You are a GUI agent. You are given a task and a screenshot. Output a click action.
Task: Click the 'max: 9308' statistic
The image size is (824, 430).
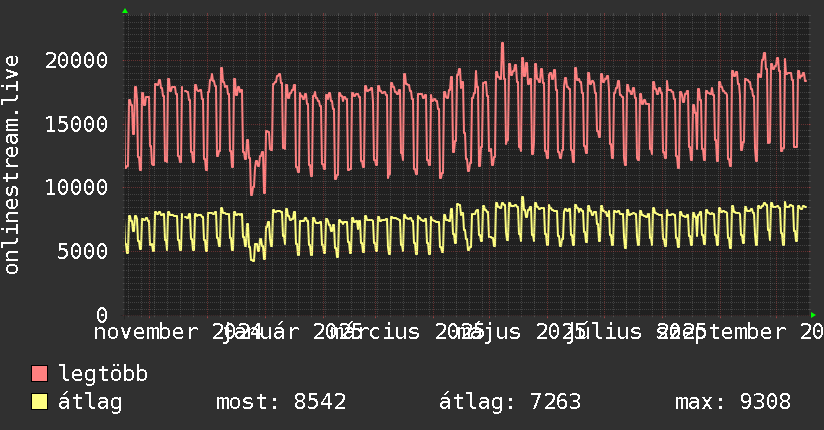[733, 402]
